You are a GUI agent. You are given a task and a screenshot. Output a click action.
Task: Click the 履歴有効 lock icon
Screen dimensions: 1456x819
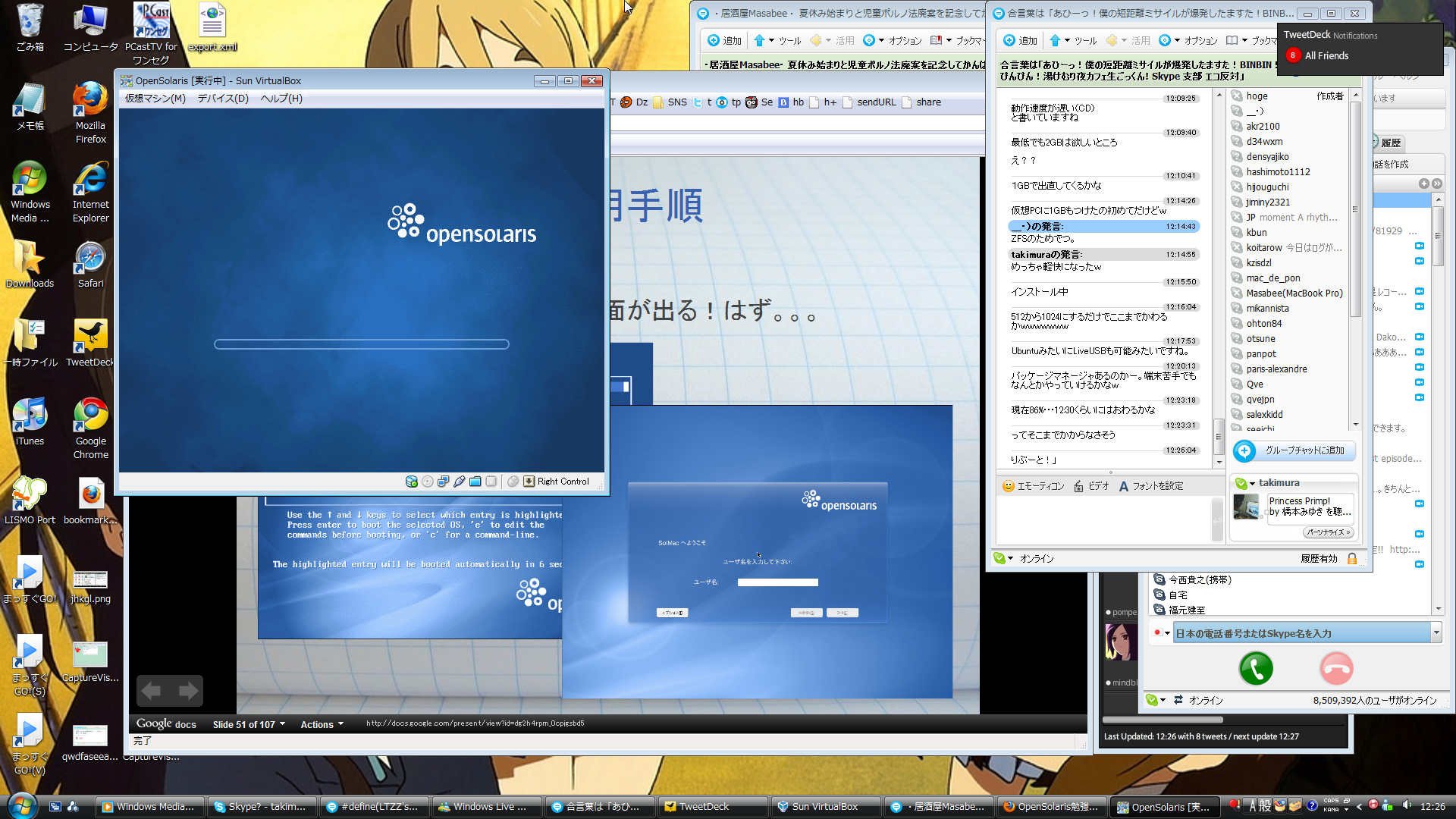tap(1351, 559)
